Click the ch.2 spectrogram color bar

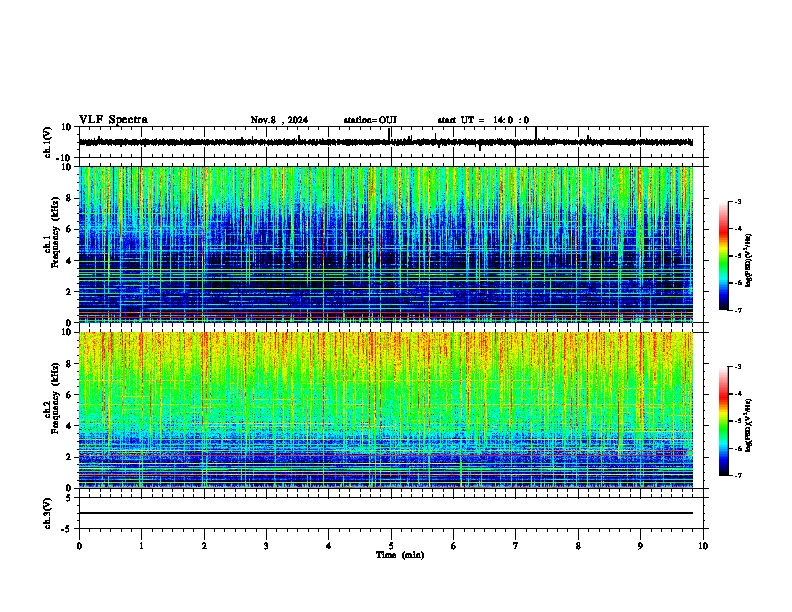723,421
